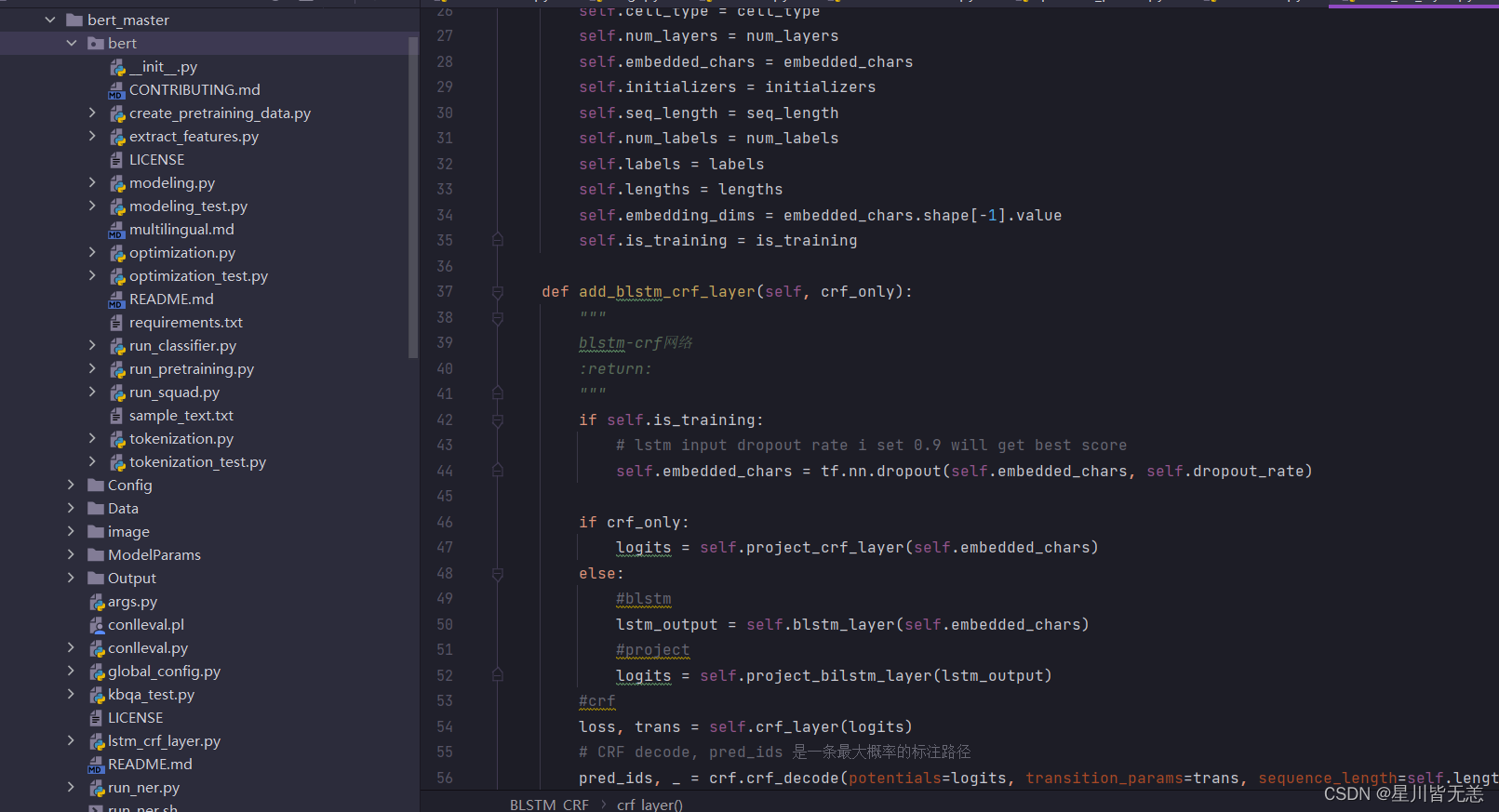Select the sample_text.txt file icon

[x=116, y=416]
